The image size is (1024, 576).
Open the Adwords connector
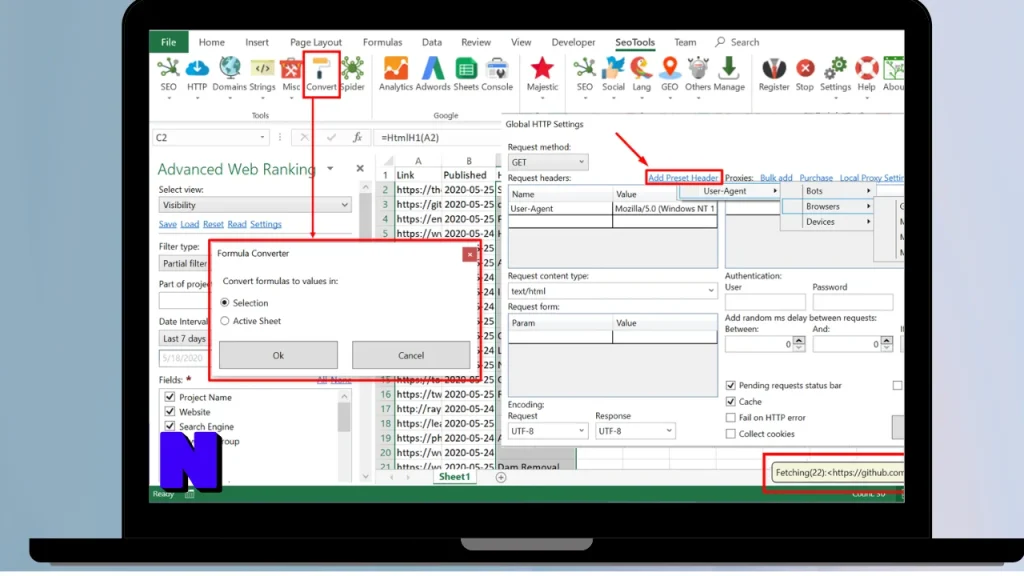(x=432, y=74)
